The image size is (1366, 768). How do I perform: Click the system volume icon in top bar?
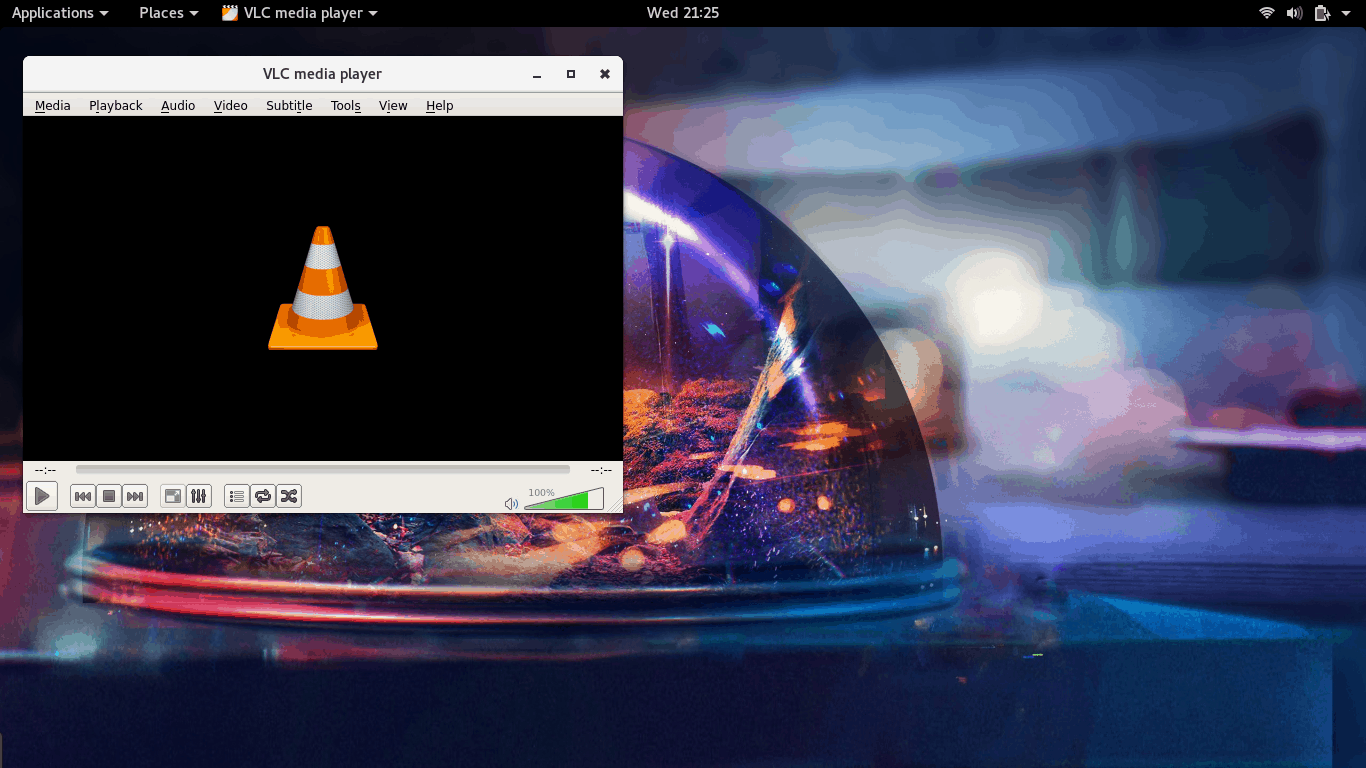(x=1295, y=13)
